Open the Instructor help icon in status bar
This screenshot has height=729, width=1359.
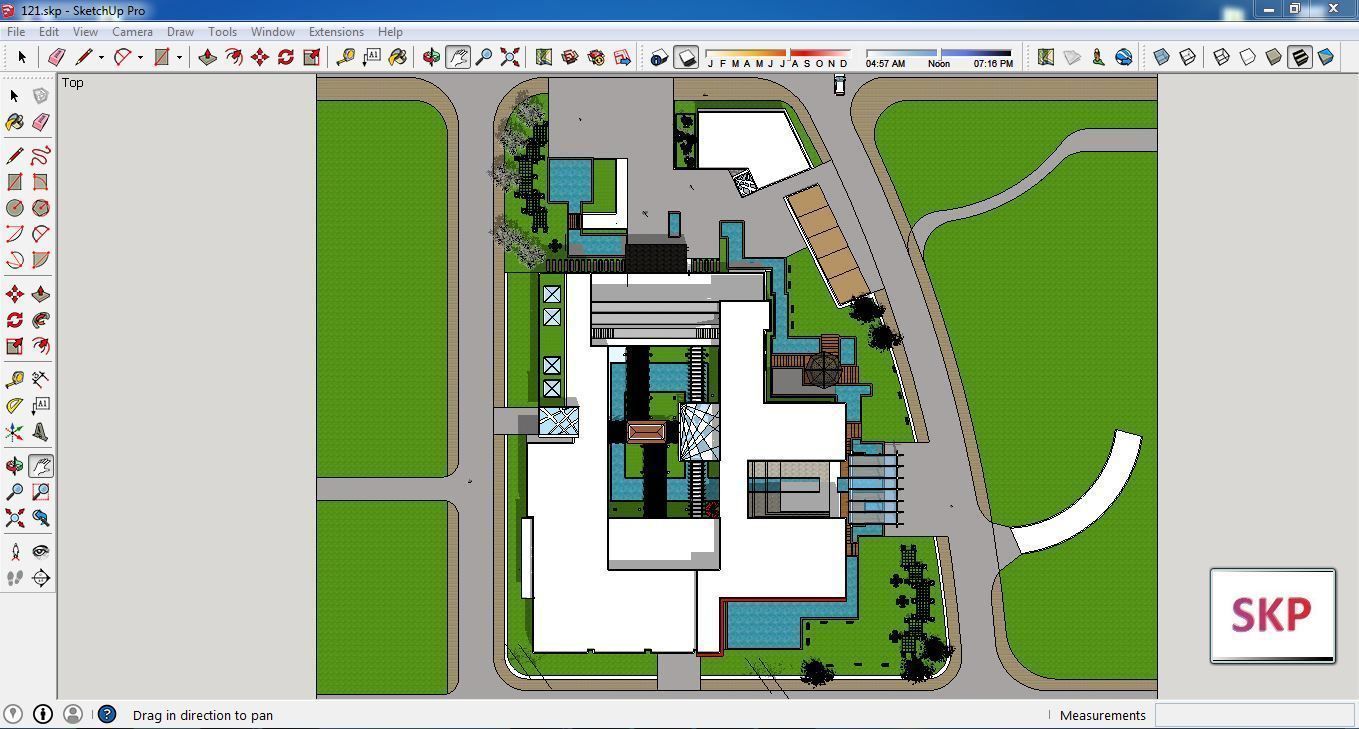pos(107,714)
